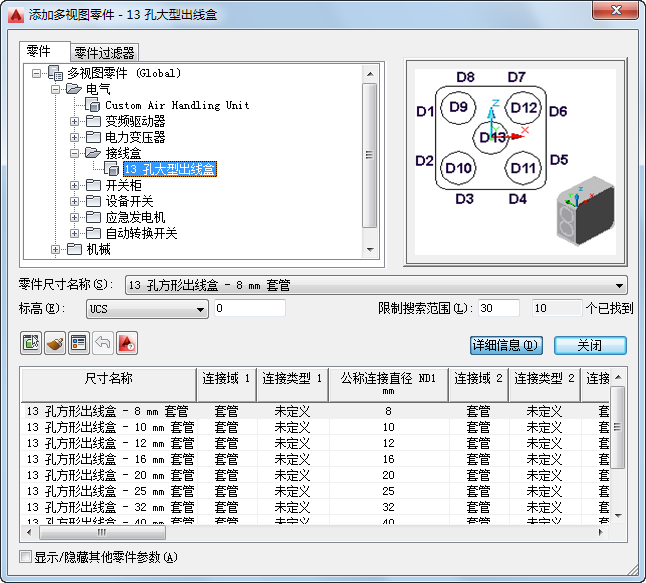Click the 电力变压器 folder icon

94,137
